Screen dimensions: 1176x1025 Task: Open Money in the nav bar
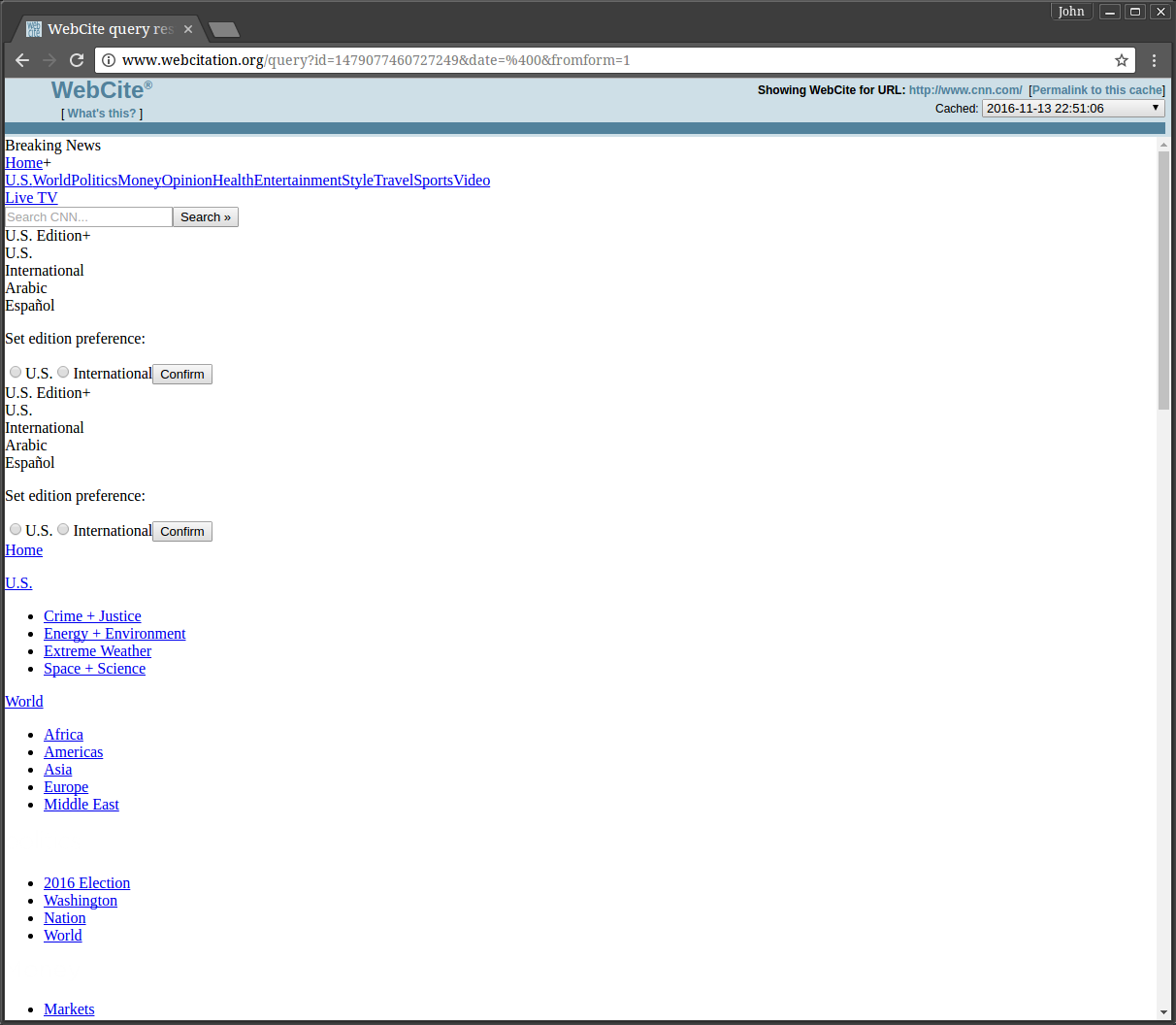pos(140,181)
